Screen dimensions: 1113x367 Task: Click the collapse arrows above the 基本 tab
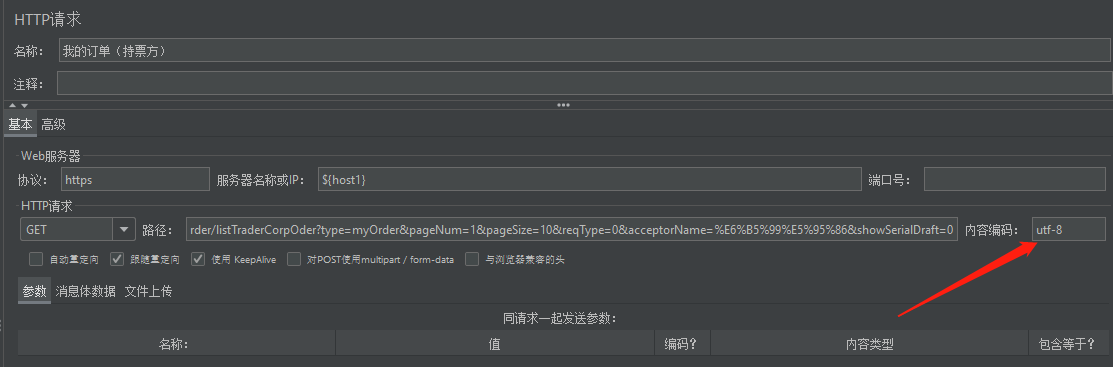pyautogui.click(x=18, y=105)
